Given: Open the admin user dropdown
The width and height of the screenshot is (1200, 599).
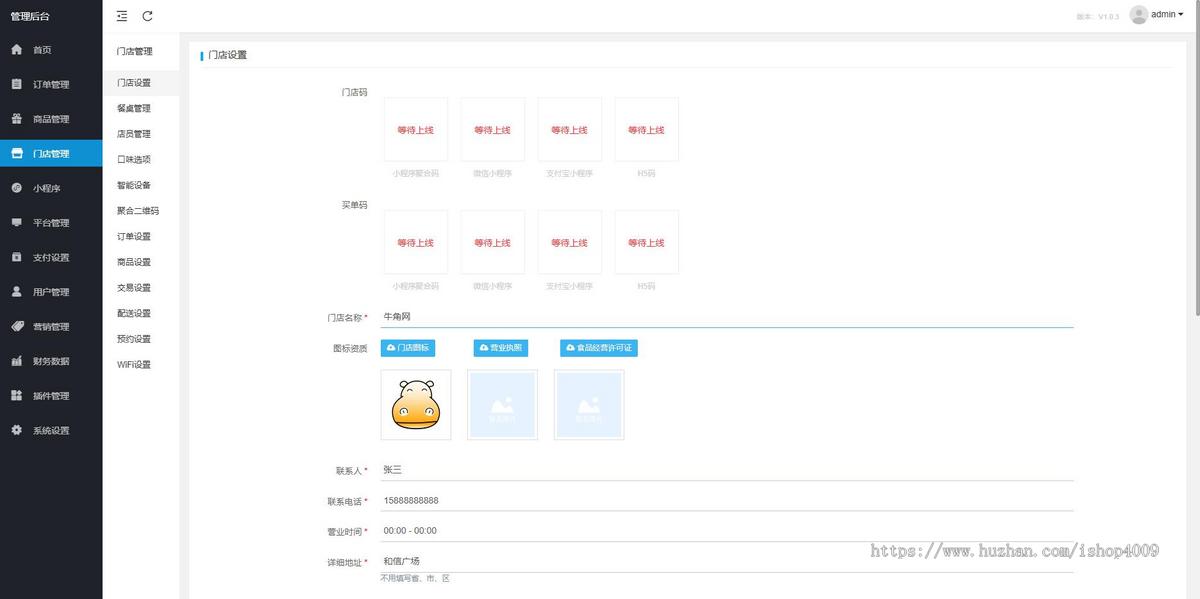Looking at the screenshot, I should pos(1167,15).
